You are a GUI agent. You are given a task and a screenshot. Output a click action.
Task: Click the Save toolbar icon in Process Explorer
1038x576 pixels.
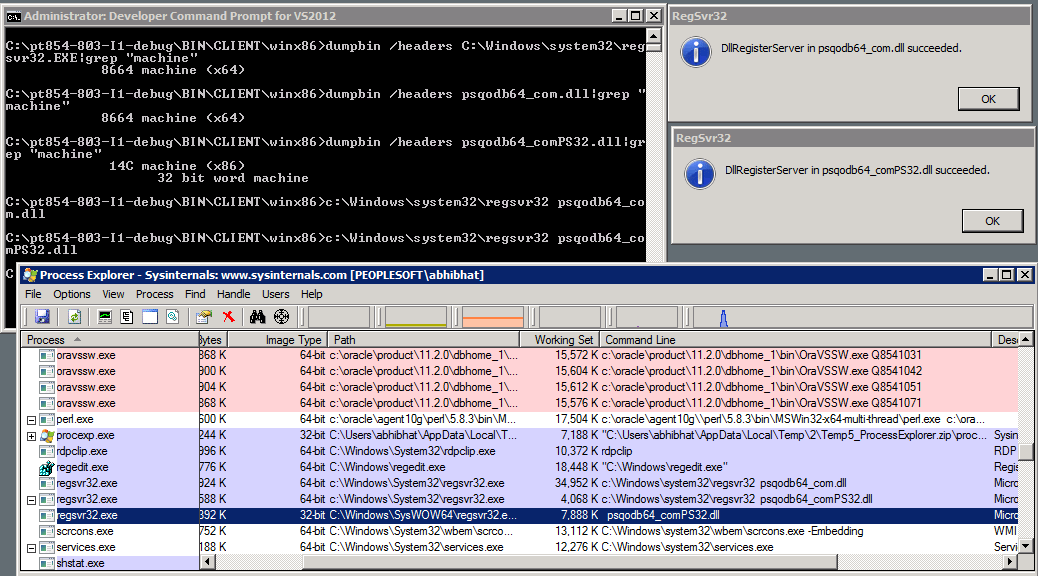pos(42,316)
